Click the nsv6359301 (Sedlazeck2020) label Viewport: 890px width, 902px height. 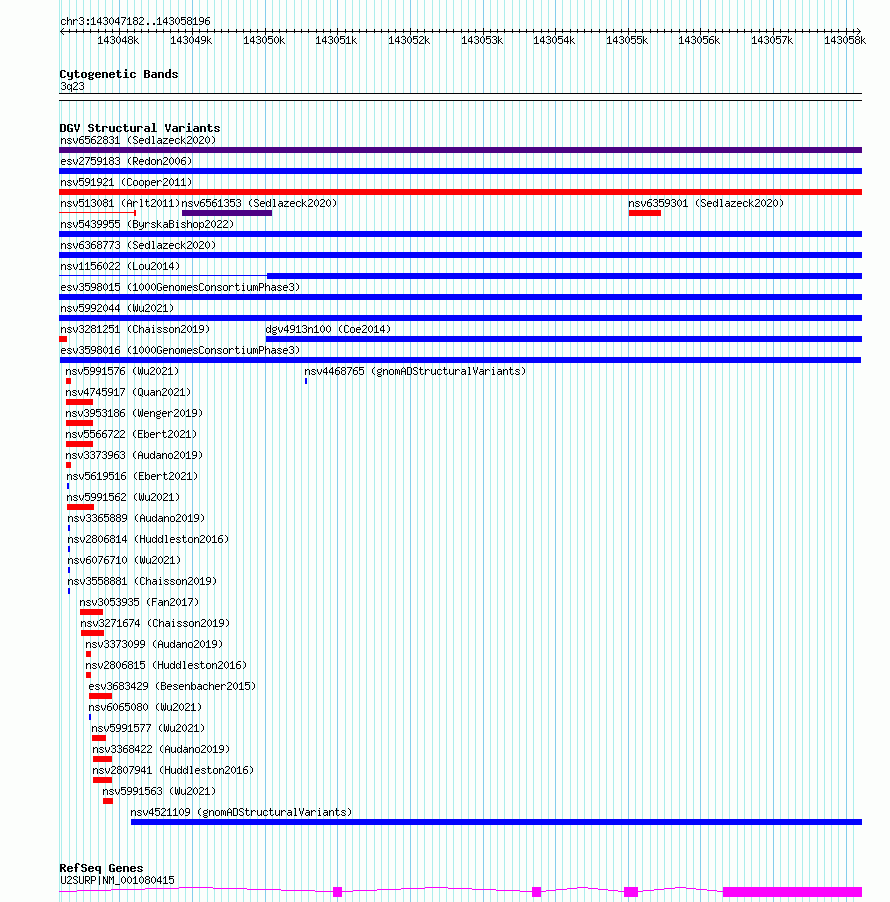[x=706, y=203]
